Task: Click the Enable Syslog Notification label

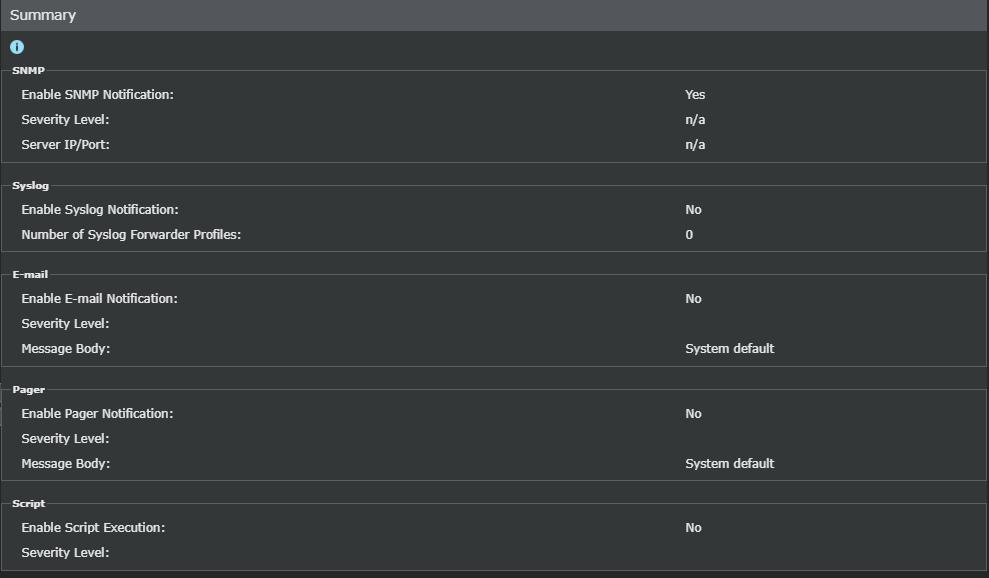Action: point(100,209)
